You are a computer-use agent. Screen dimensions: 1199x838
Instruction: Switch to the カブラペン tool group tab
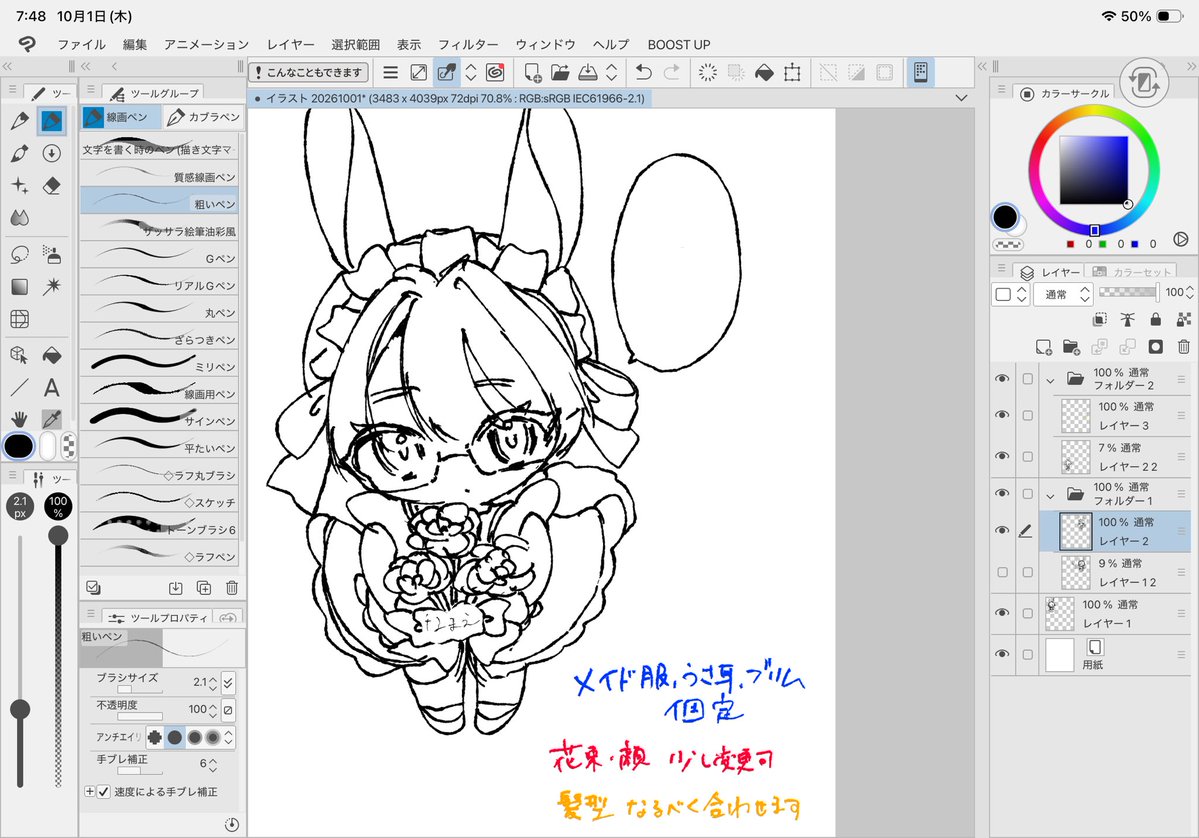203,117
